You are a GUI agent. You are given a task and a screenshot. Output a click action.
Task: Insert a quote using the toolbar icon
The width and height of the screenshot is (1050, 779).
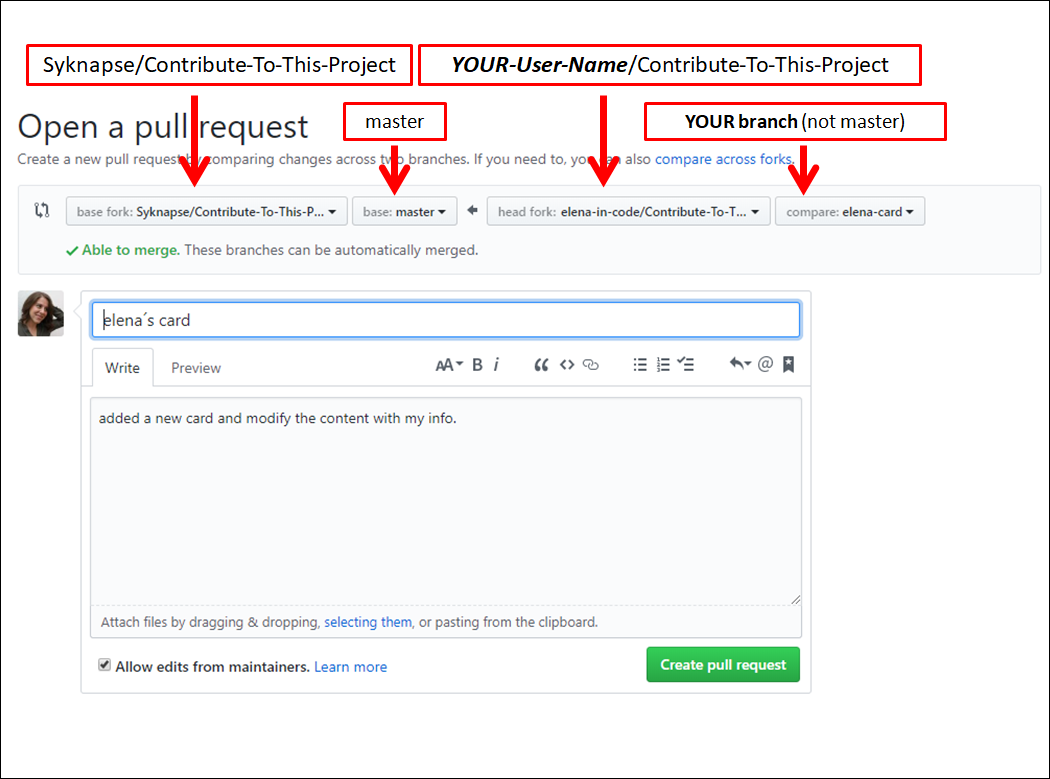tap(541, 364)
